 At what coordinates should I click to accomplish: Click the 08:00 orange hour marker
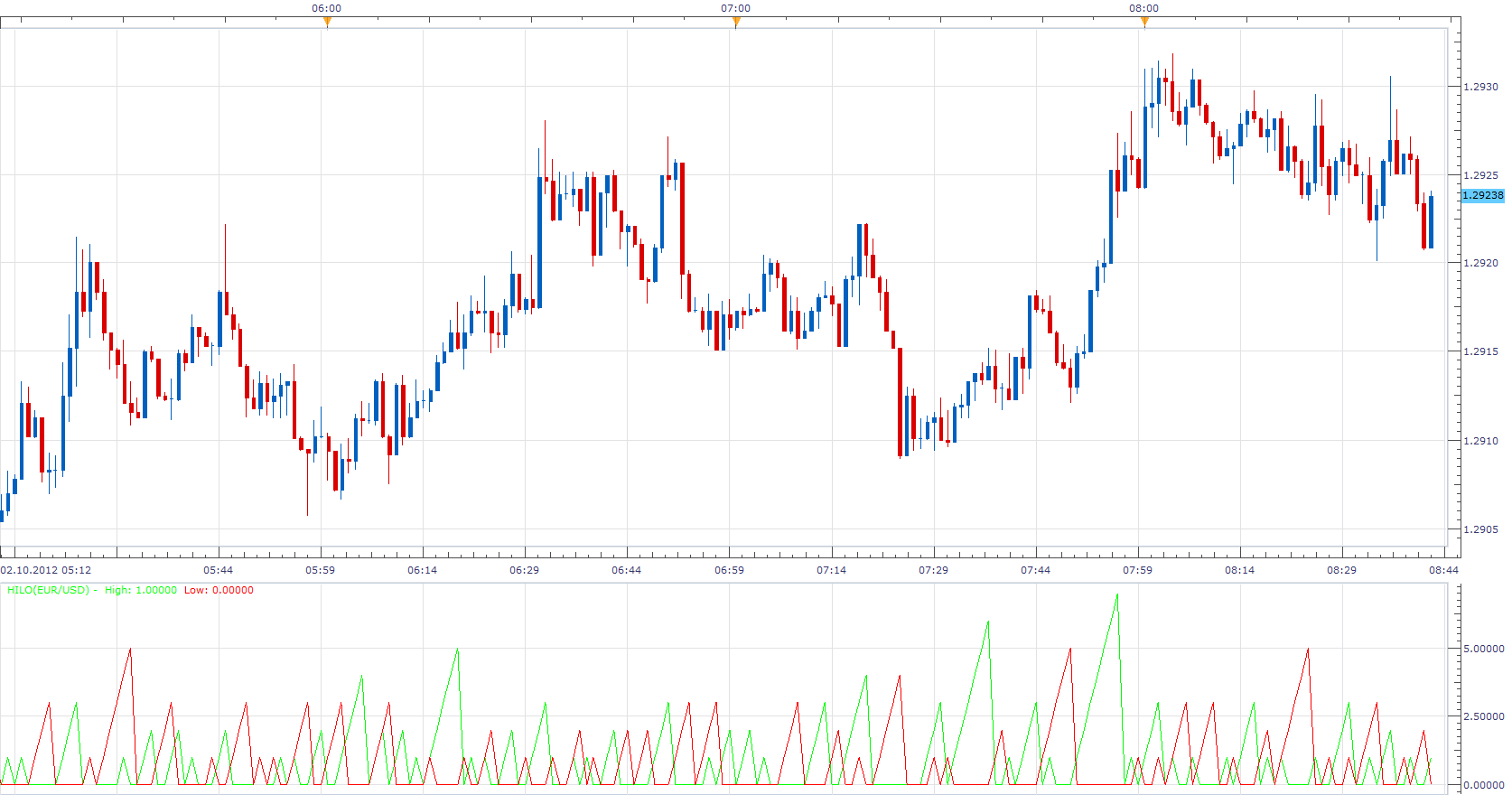[x=1144, y=22]
